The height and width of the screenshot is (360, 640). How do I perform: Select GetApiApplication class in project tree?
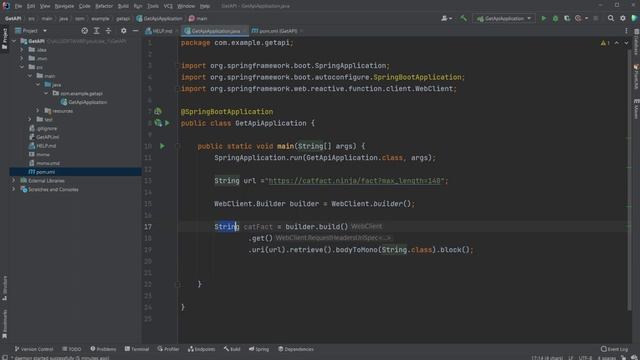(x=84, y=102)
